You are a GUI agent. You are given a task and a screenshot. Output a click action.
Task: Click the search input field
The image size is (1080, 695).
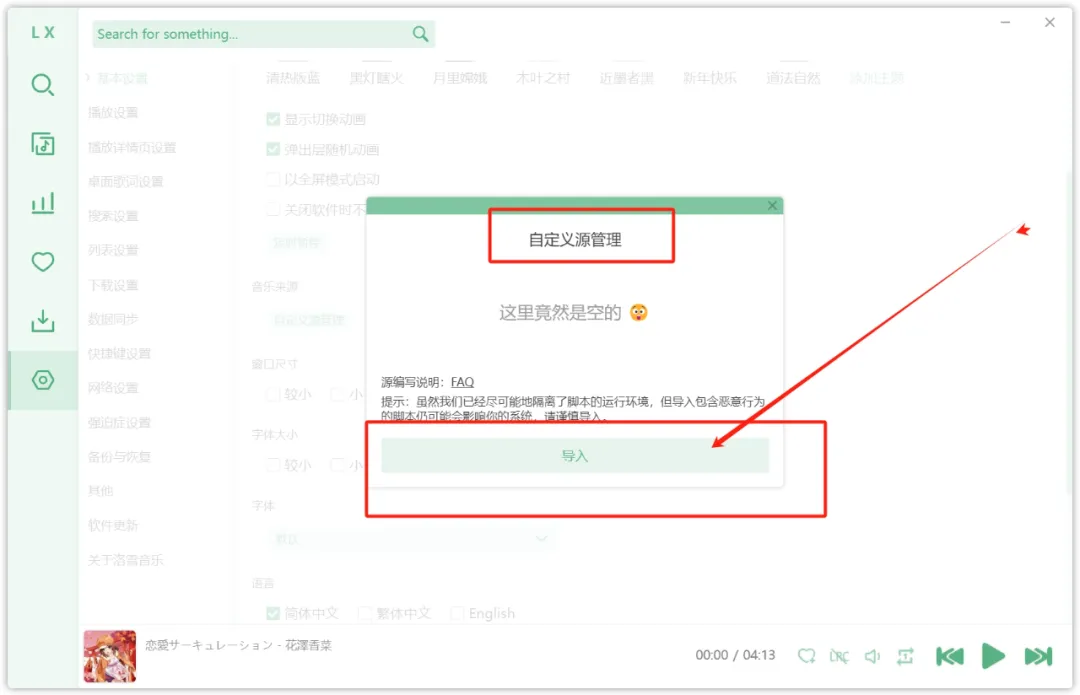(x=250, y=34)
